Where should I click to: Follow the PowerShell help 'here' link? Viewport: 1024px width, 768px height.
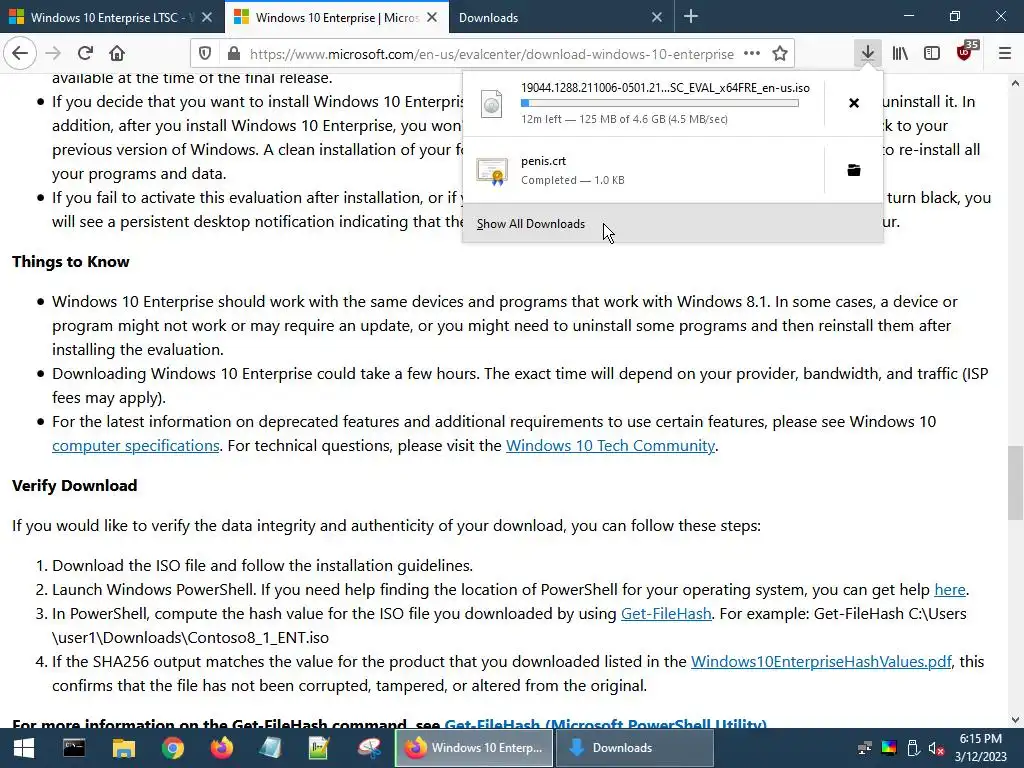tap(950, 590)
